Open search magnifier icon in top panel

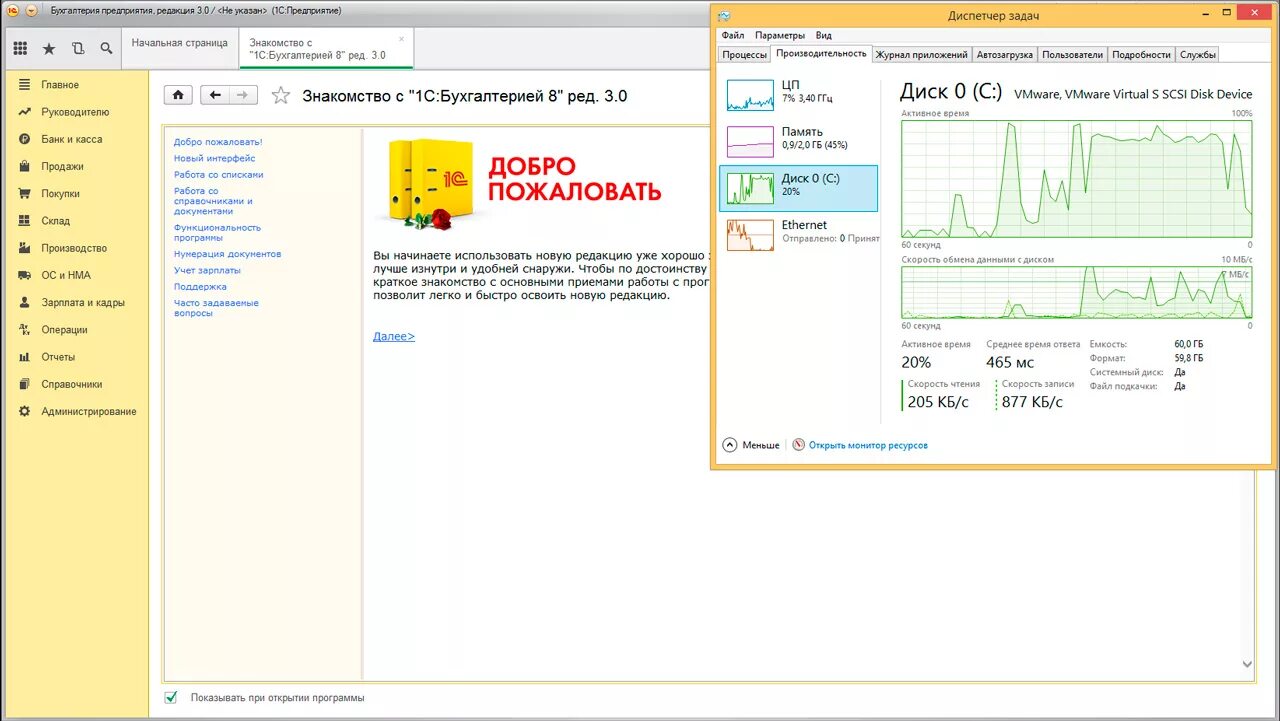[106, 48]
